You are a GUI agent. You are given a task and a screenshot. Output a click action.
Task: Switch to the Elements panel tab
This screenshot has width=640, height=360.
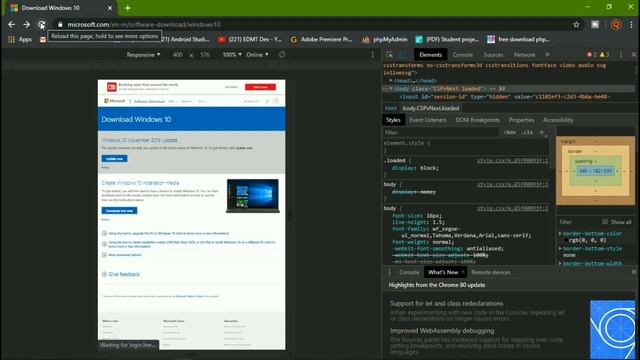tap(430, 55)
